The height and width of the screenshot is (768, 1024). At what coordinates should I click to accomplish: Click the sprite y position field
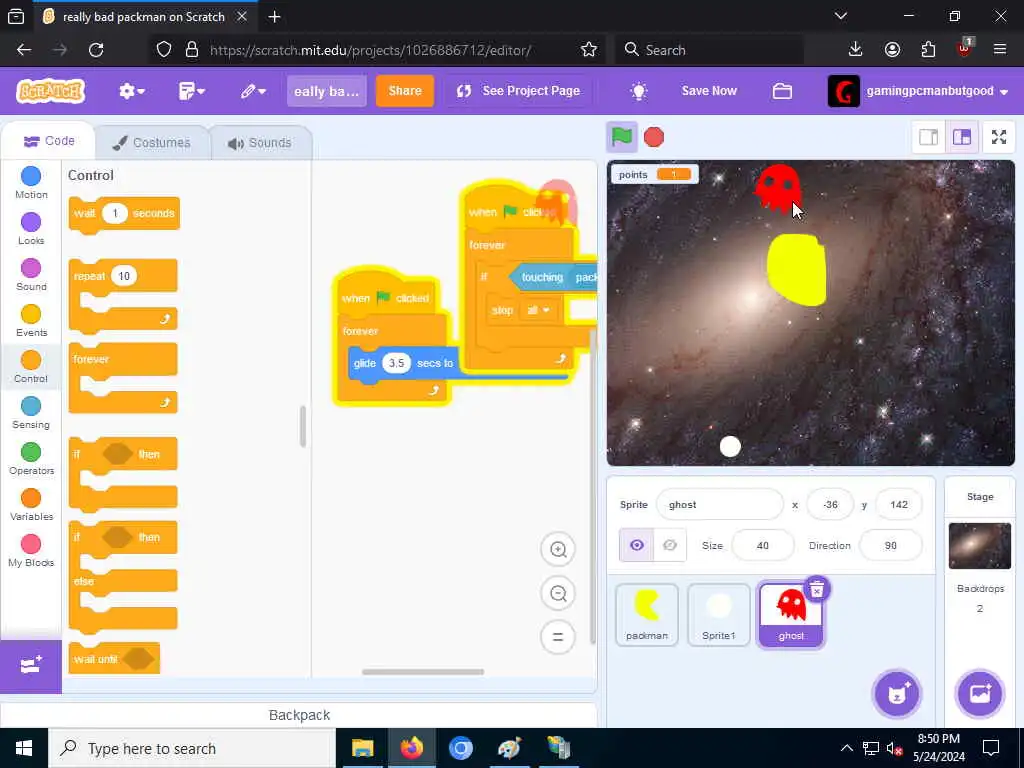pos(899,505)
